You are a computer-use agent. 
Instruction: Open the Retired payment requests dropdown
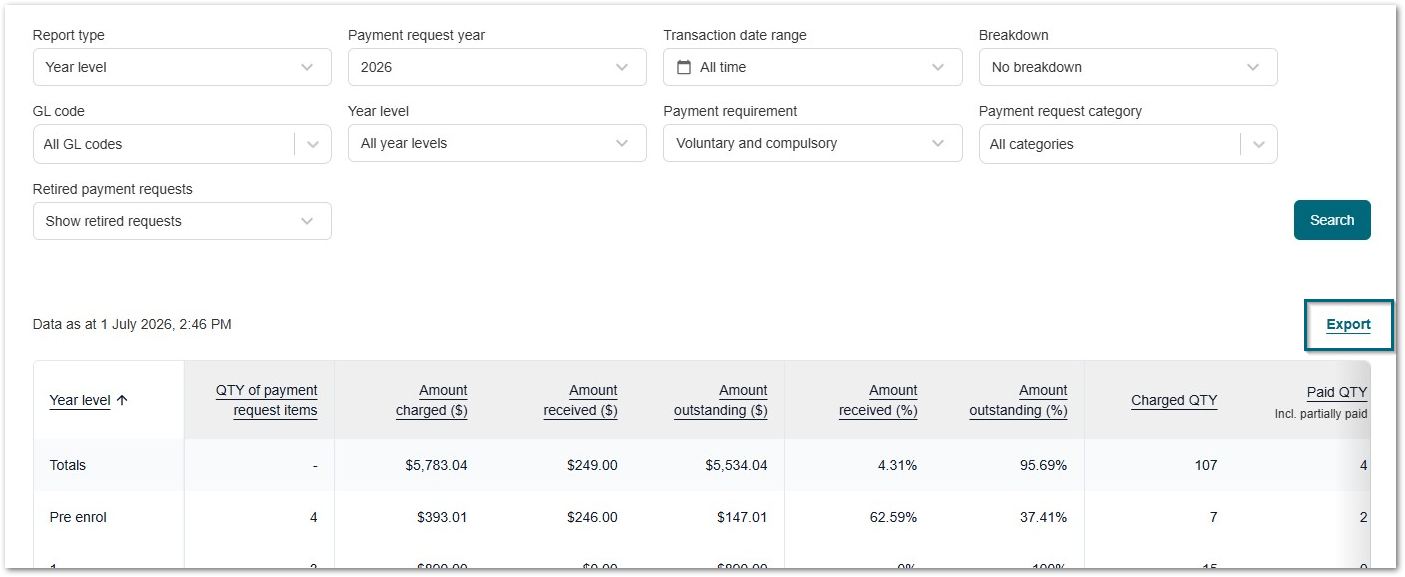(182, 221)
